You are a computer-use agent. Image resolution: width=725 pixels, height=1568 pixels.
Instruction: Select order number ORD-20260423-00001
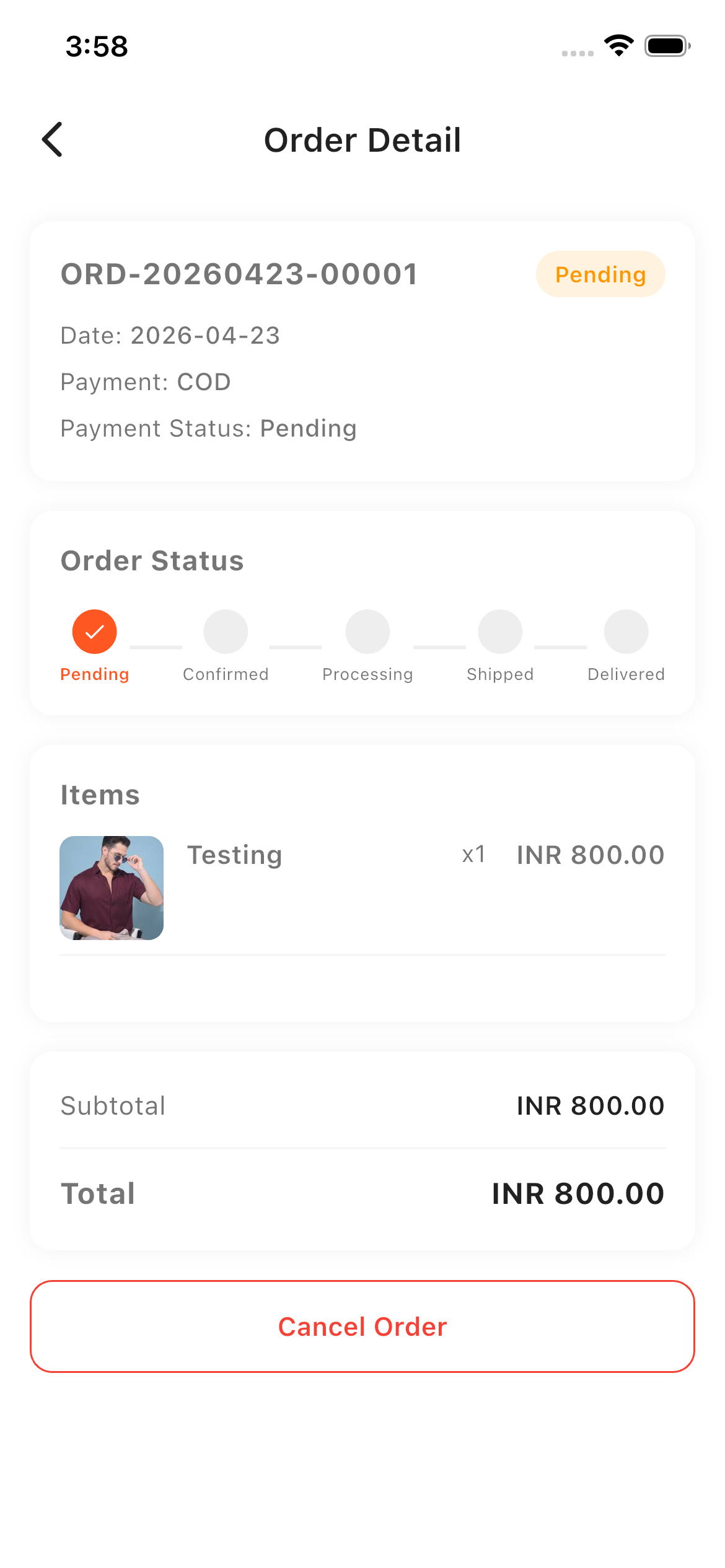[x=239, y=274]
